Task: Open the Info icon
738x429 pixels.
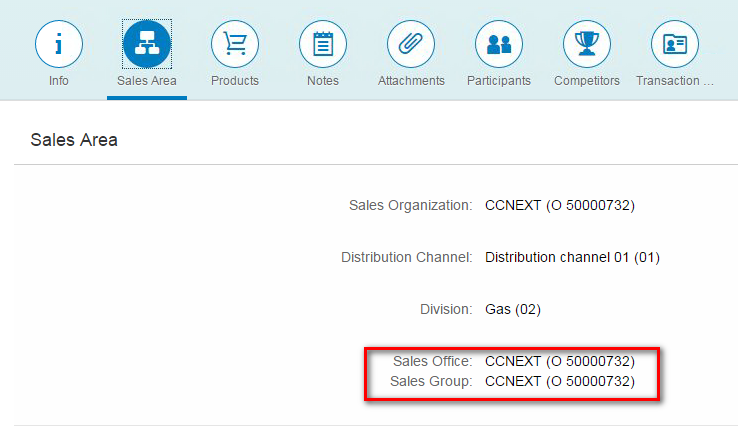Action: pos(59,44)
